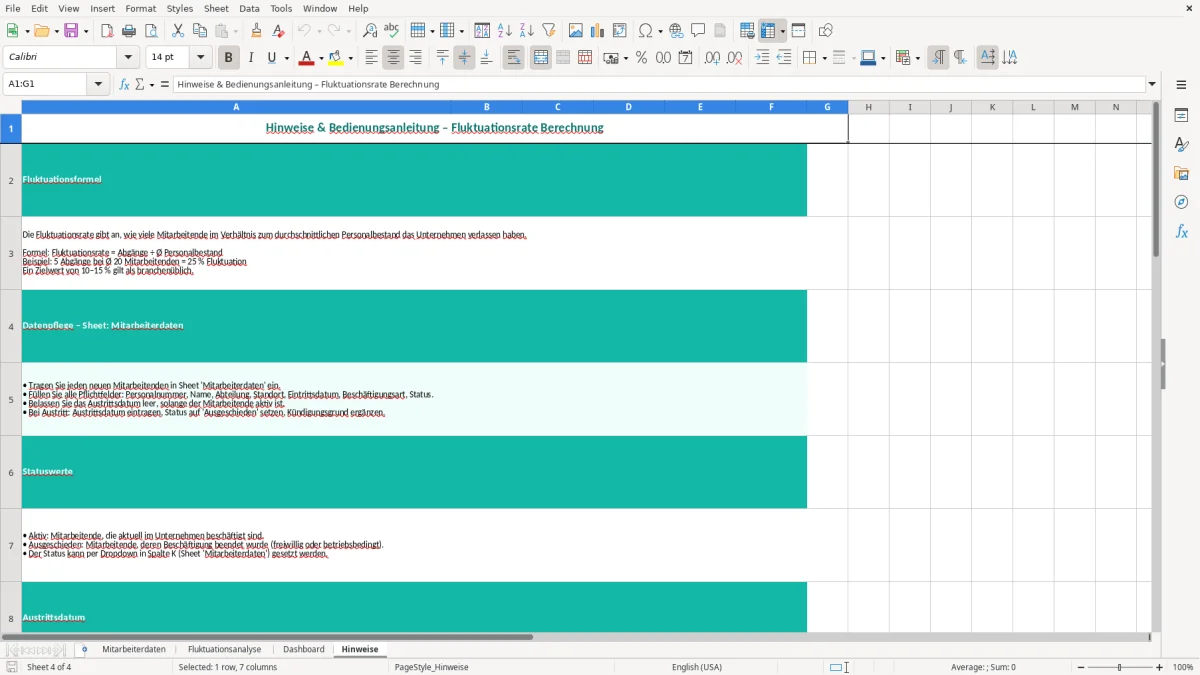Click the Save document icon
1200x675 pixels.
tap(72, 31)
